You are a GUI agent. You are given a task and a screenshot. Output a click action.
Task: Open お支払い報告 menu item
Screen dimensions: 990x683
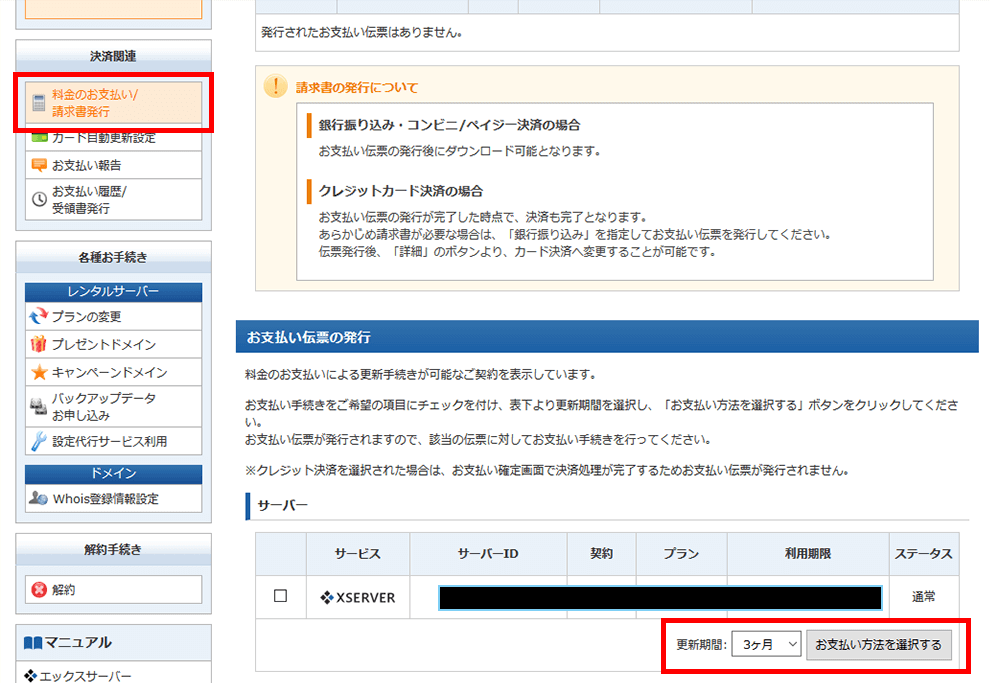[x=114, y=165]
